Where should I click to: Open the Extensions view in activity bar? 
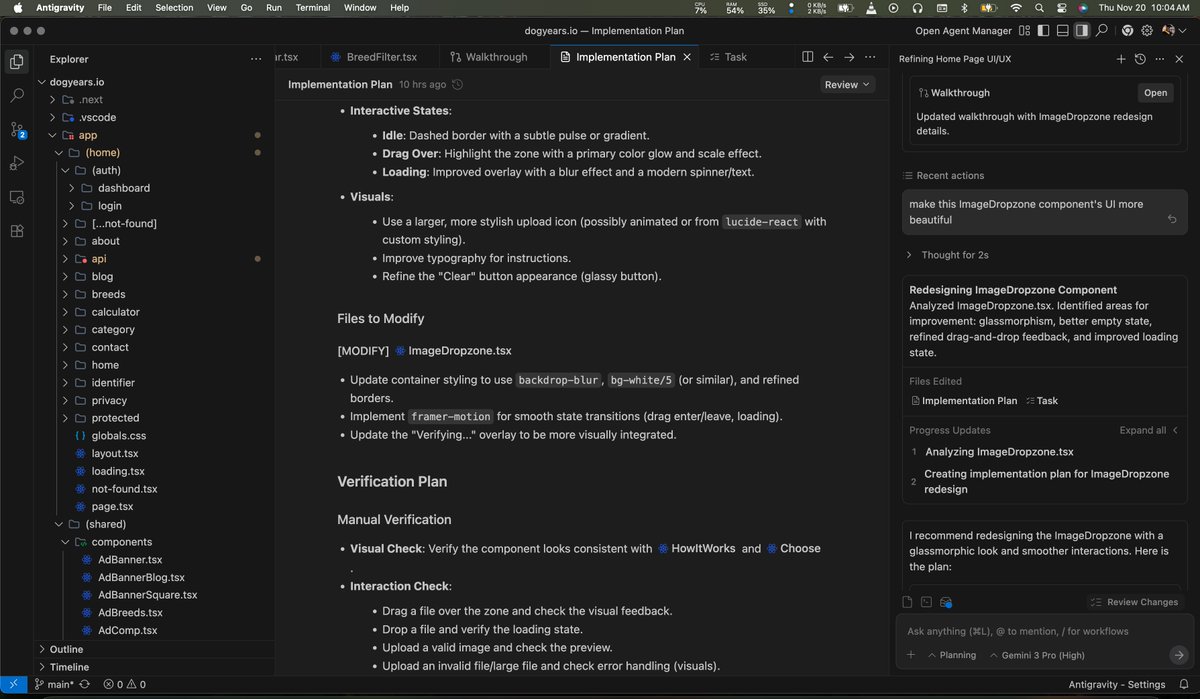pos(17,231)
